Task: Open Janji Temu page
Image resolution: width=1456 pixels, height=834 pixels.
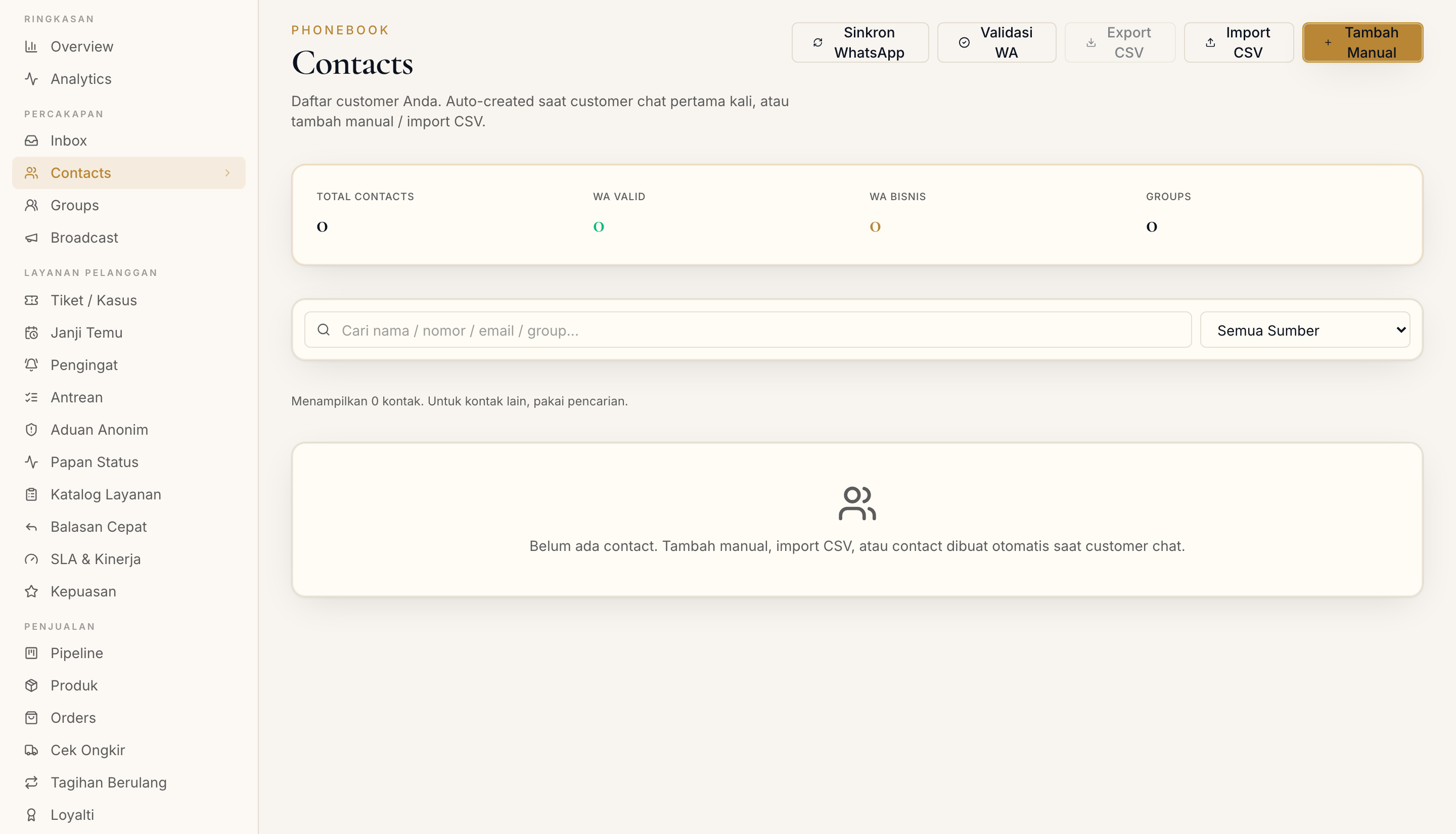Action: coord(129,333)
